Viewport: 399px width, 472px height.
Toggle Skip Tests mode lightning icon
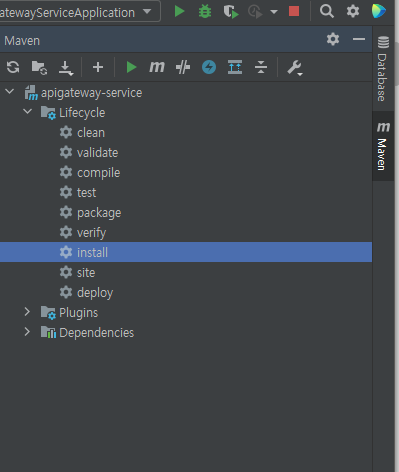point(209,67)
